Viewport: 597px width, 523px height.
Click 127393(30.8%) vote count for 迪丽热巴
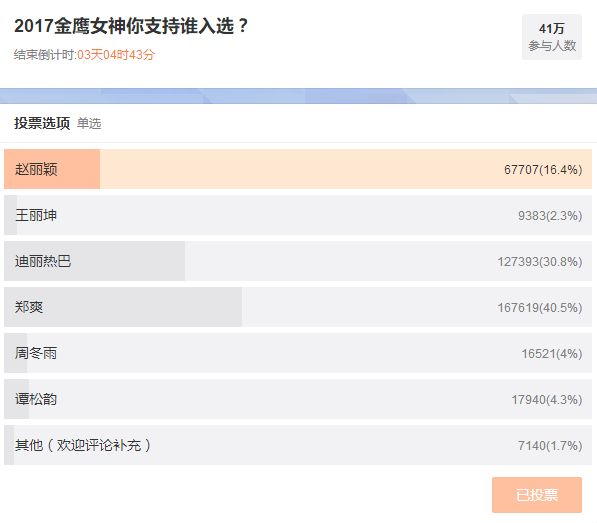click(540, 262)
